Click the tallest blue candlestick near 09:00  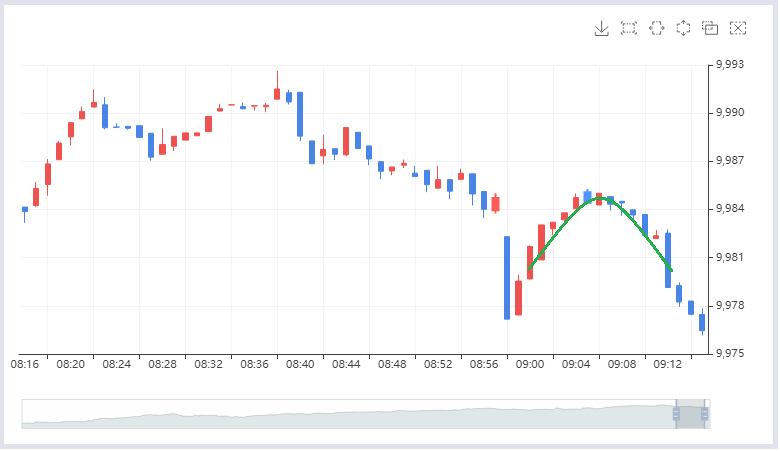point(507,277)
